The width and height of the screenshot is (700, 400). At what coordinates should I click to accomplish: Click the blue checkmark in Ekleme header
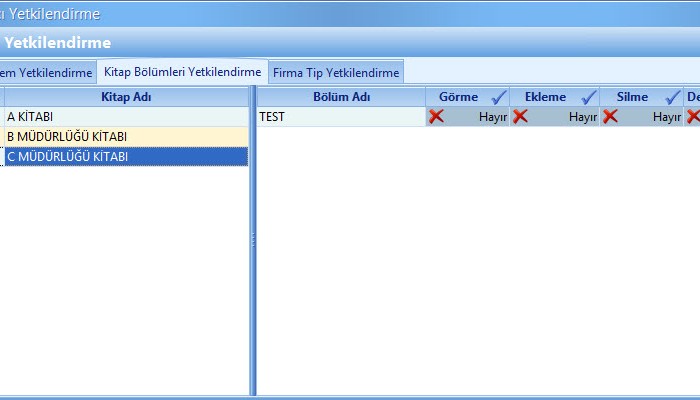click(x=589, y=97)
